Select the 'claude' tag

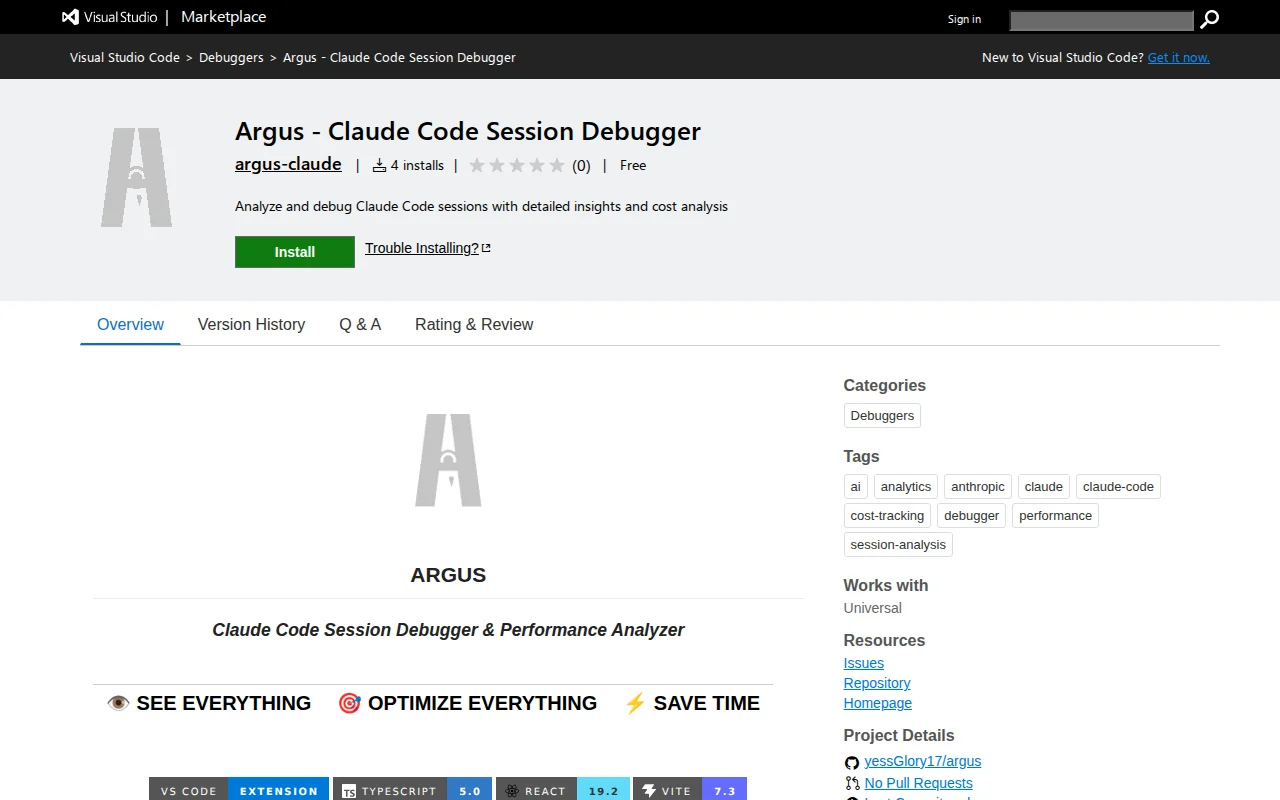(x=1044, y=486)
